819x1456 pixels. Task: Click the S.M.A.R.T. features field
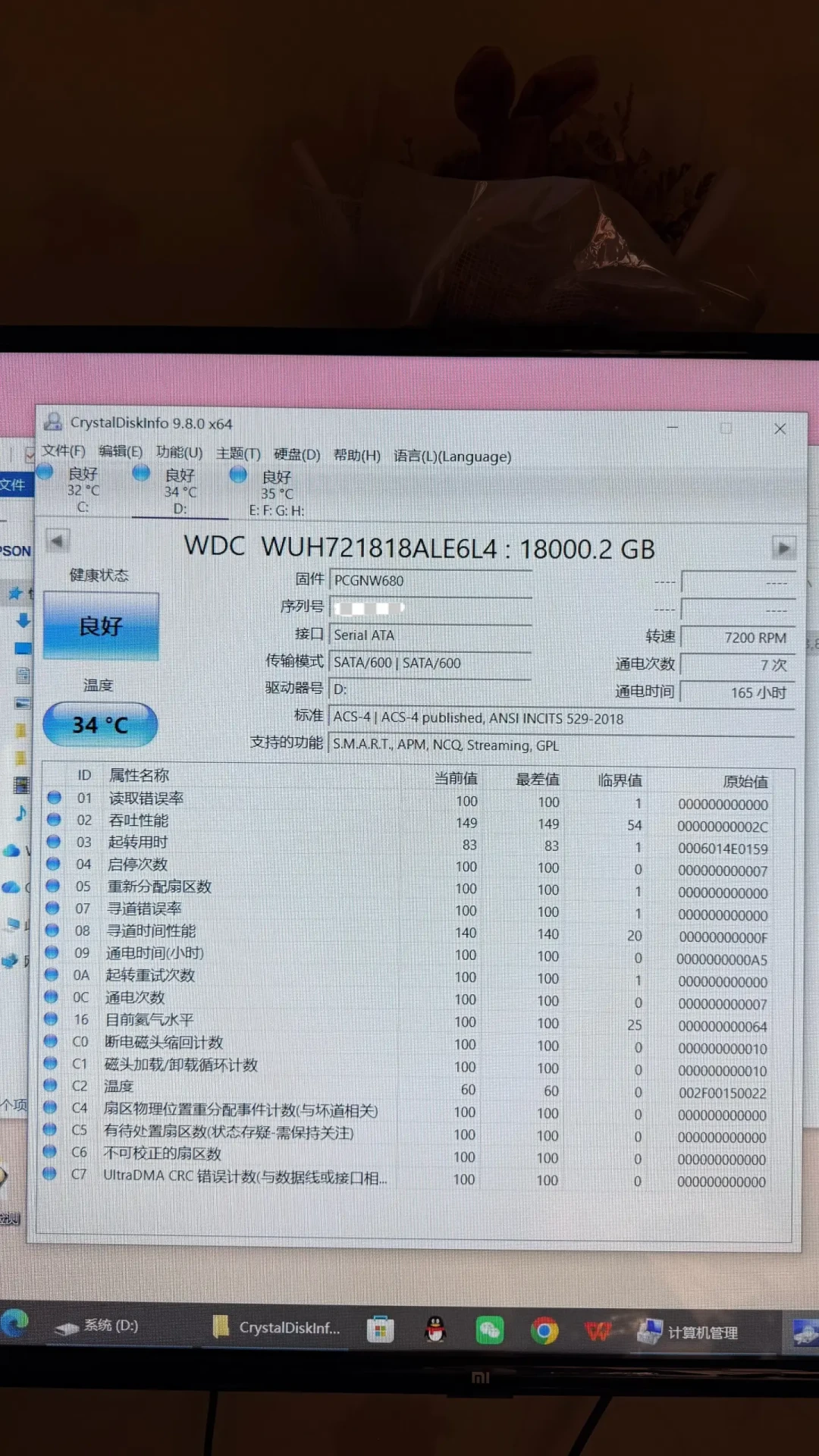tap(562, 745)
